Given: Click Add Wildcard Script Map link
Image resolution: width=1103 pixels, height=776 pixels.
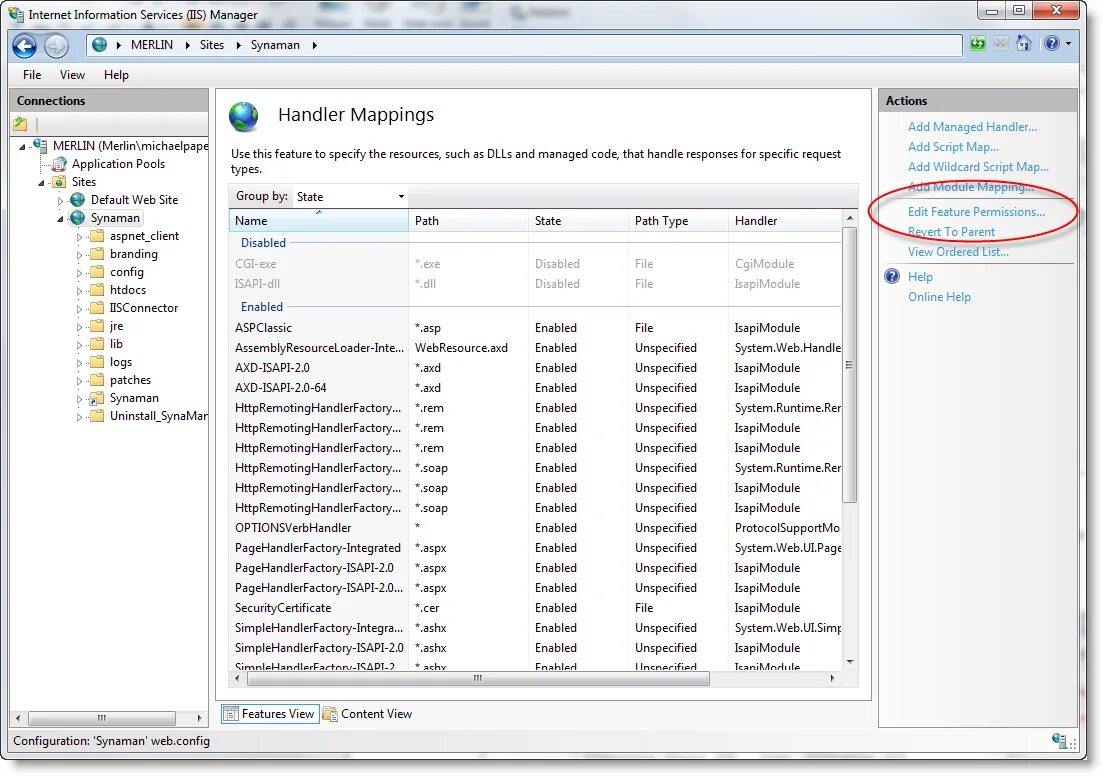Looking at the screenshot, I should 978,167.
